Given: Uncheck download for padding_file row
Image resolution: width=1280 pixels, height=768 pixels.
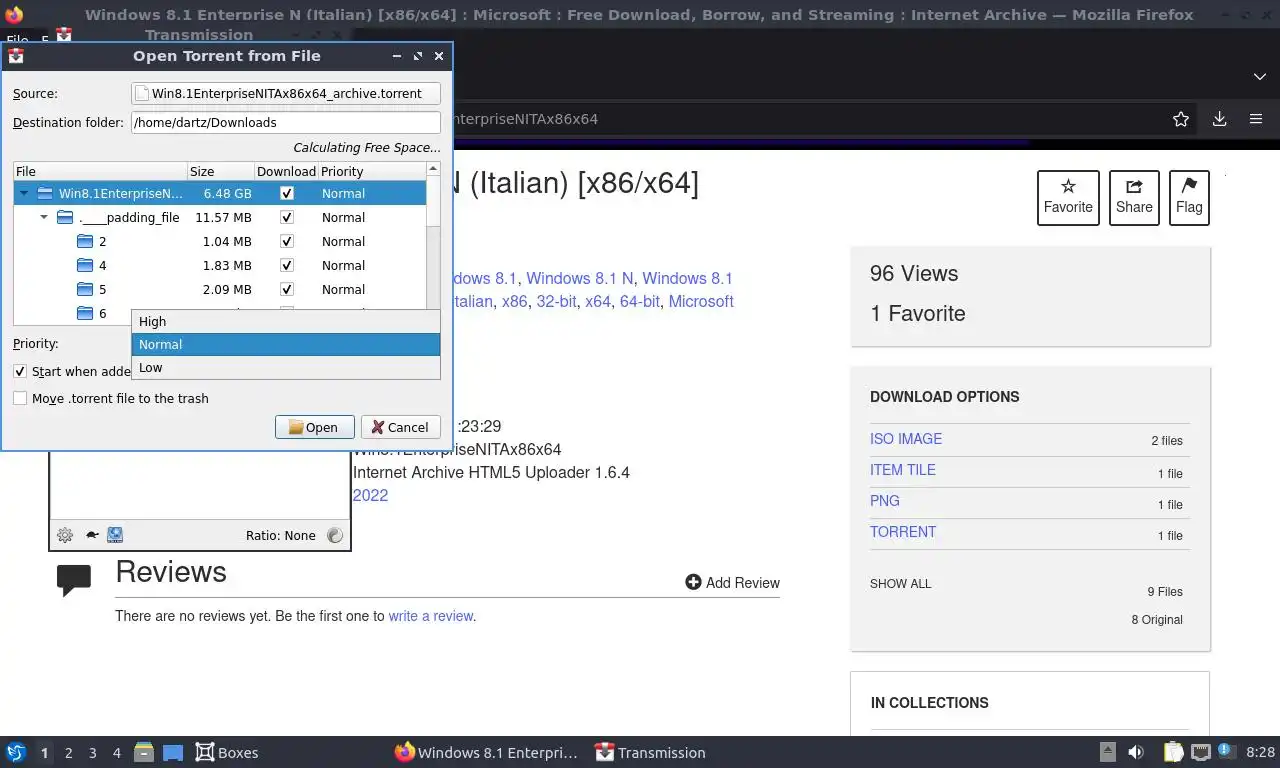Looking at the screenshot, I should [287, 217].
